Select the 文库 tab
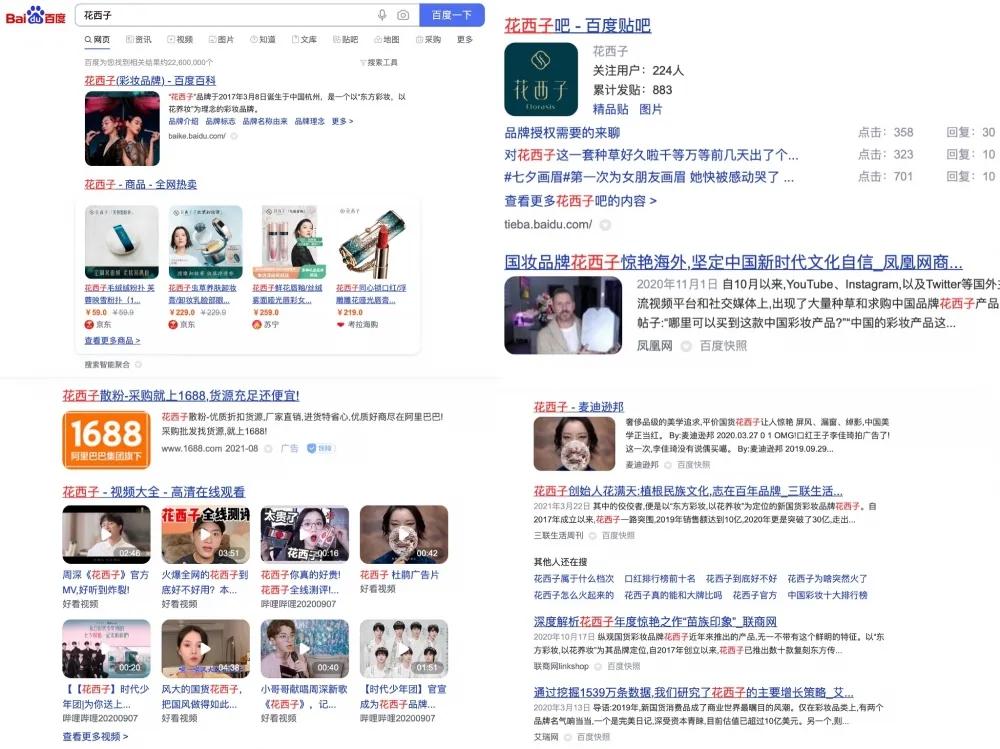1000x749 pixels. pos(305,40)
